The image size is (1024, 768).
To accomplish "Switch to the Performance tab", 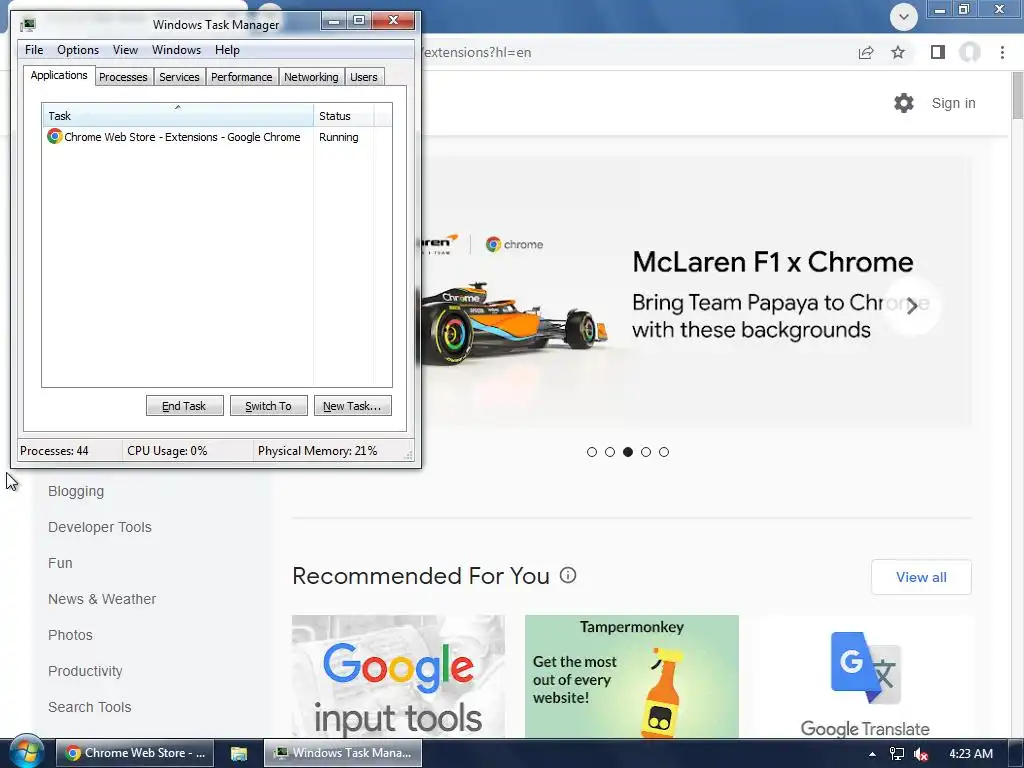I will [242, 77].
